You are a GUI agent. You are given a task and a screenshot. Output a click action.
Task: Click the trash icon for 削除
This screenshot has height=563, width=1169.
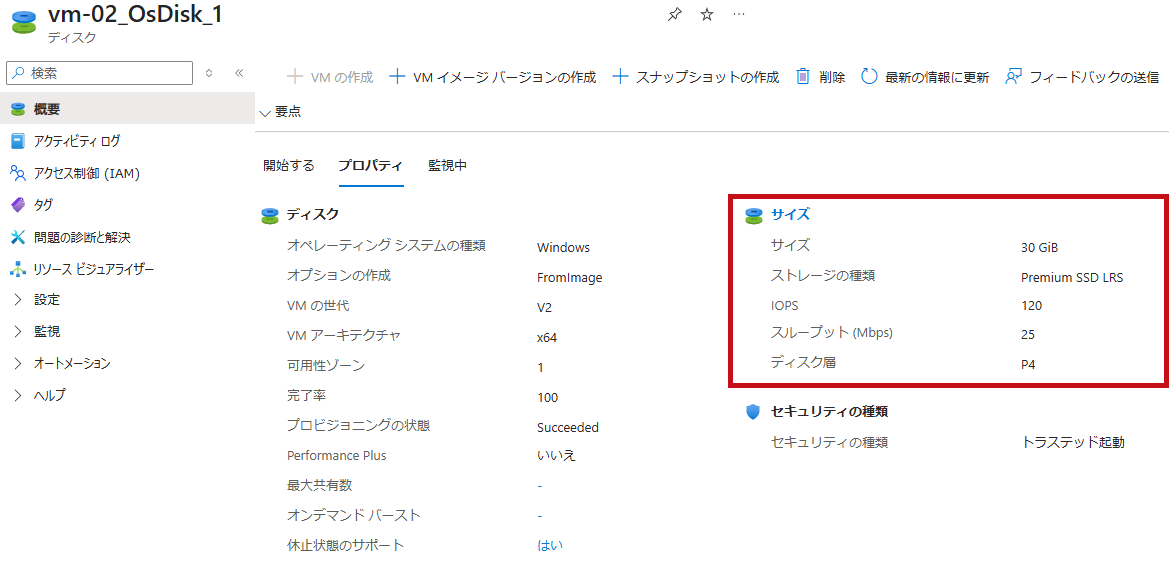pyautogui.click(x=803, y=77)
